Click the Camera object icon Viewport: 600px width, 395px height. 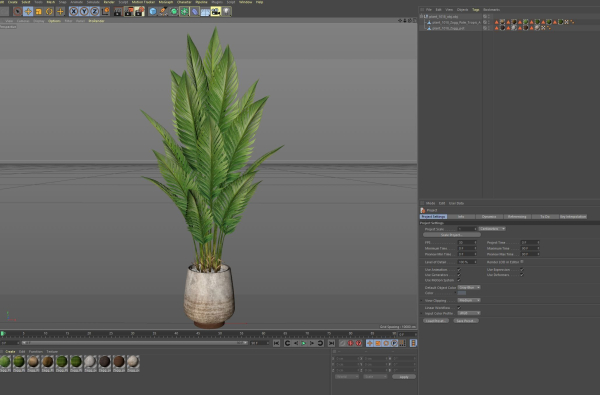[216, 11]
